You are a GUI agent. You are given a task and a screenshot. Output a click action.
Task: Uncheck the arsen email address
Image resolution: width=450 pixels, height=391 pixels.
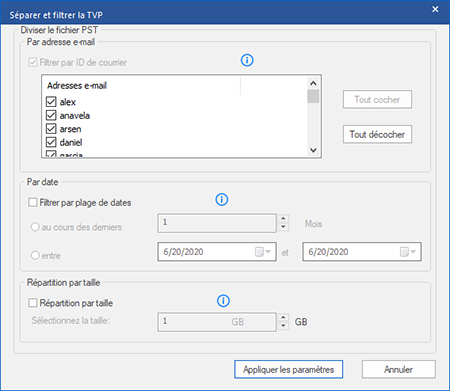pyautogui.click(x=51, y=129)
